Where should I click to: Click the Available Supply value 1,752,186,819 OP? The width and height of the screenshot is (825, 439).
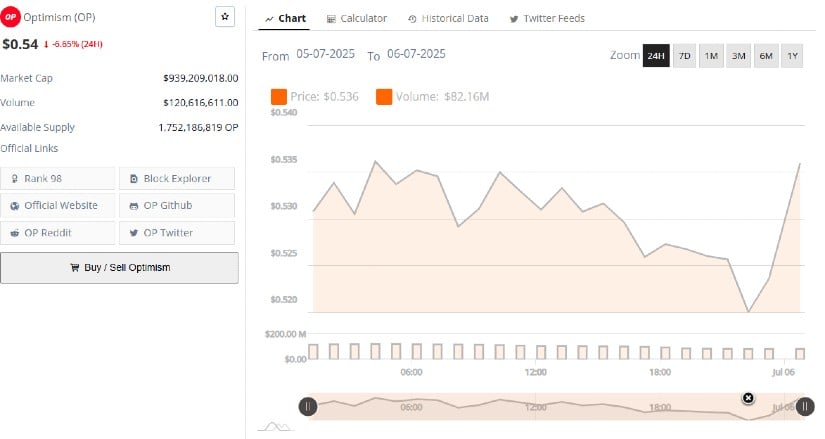198,127
